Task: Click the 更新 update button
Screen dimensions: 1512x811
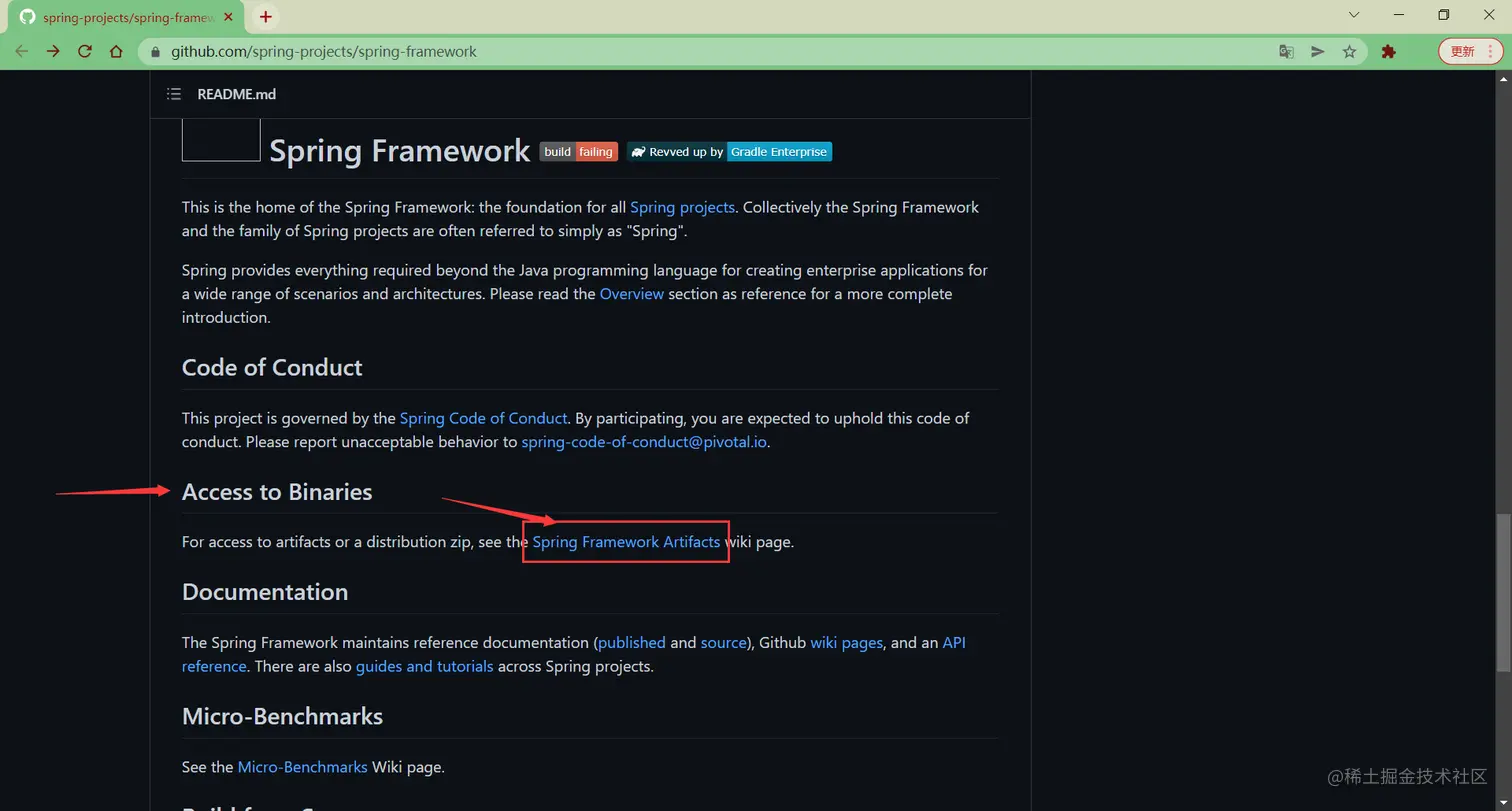Action: [x=1469, y=51]
